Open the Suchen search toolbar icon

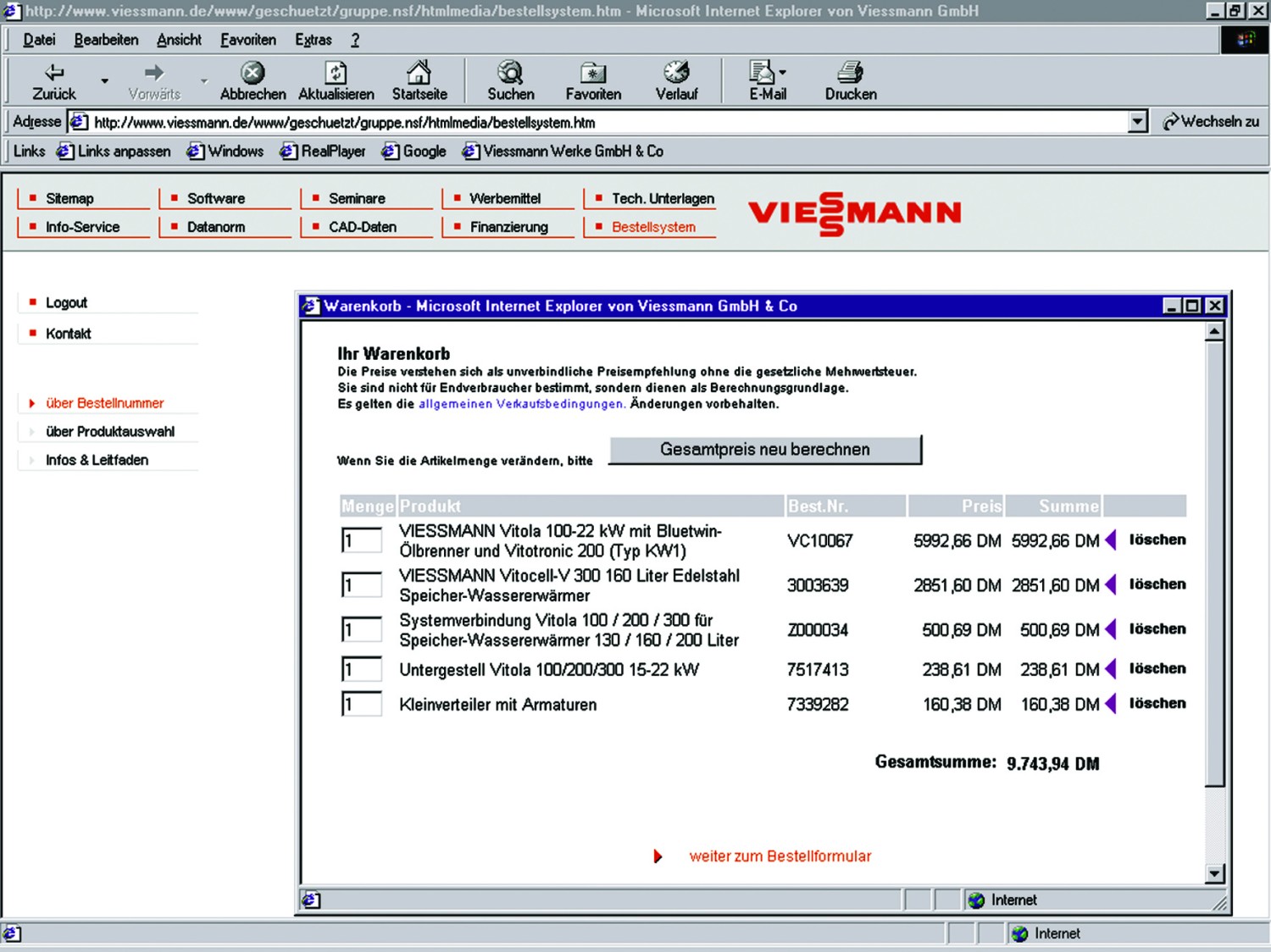(x=510, y=73)
